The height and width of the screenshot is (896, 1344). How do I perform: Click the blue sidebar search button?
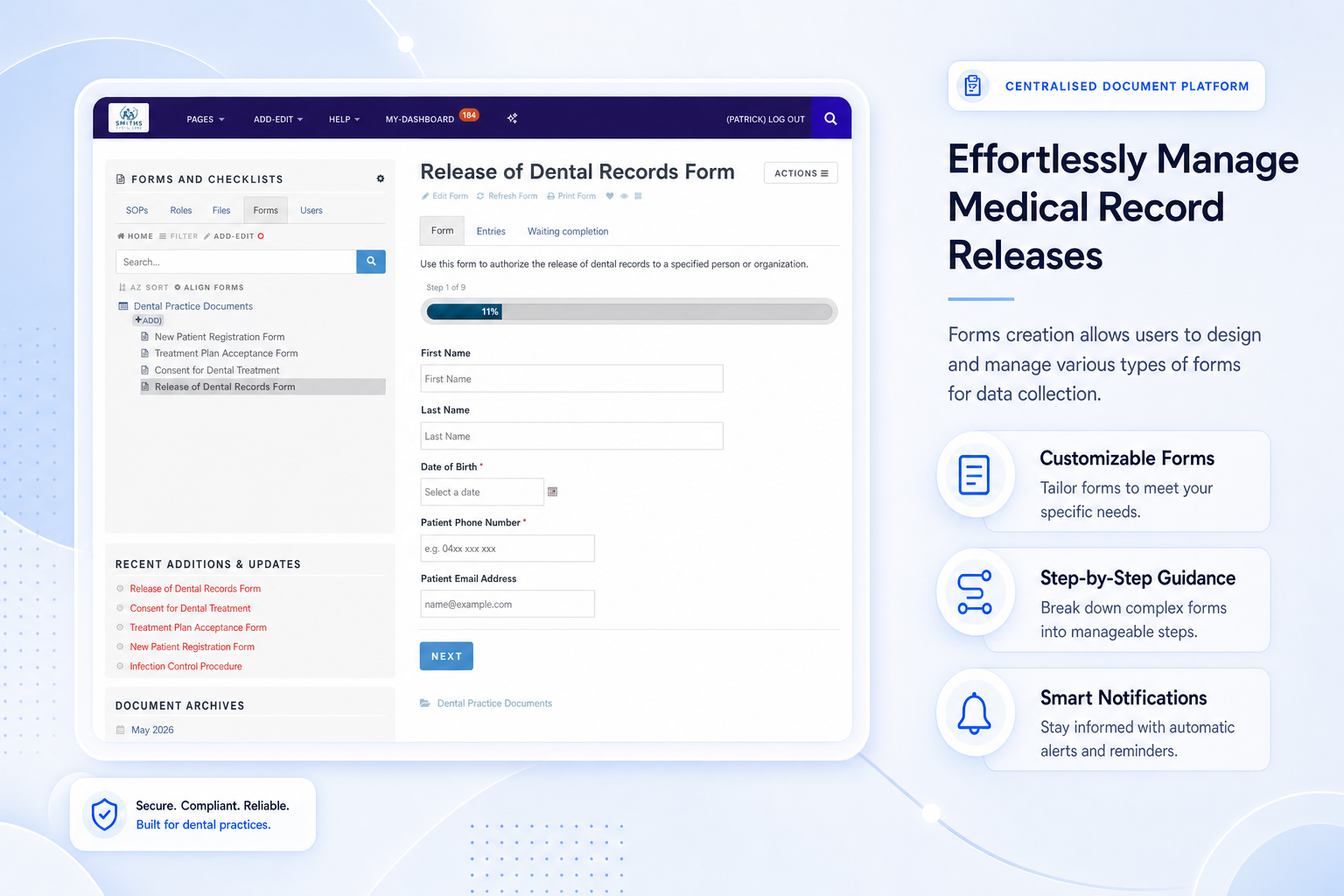point(371,262)
